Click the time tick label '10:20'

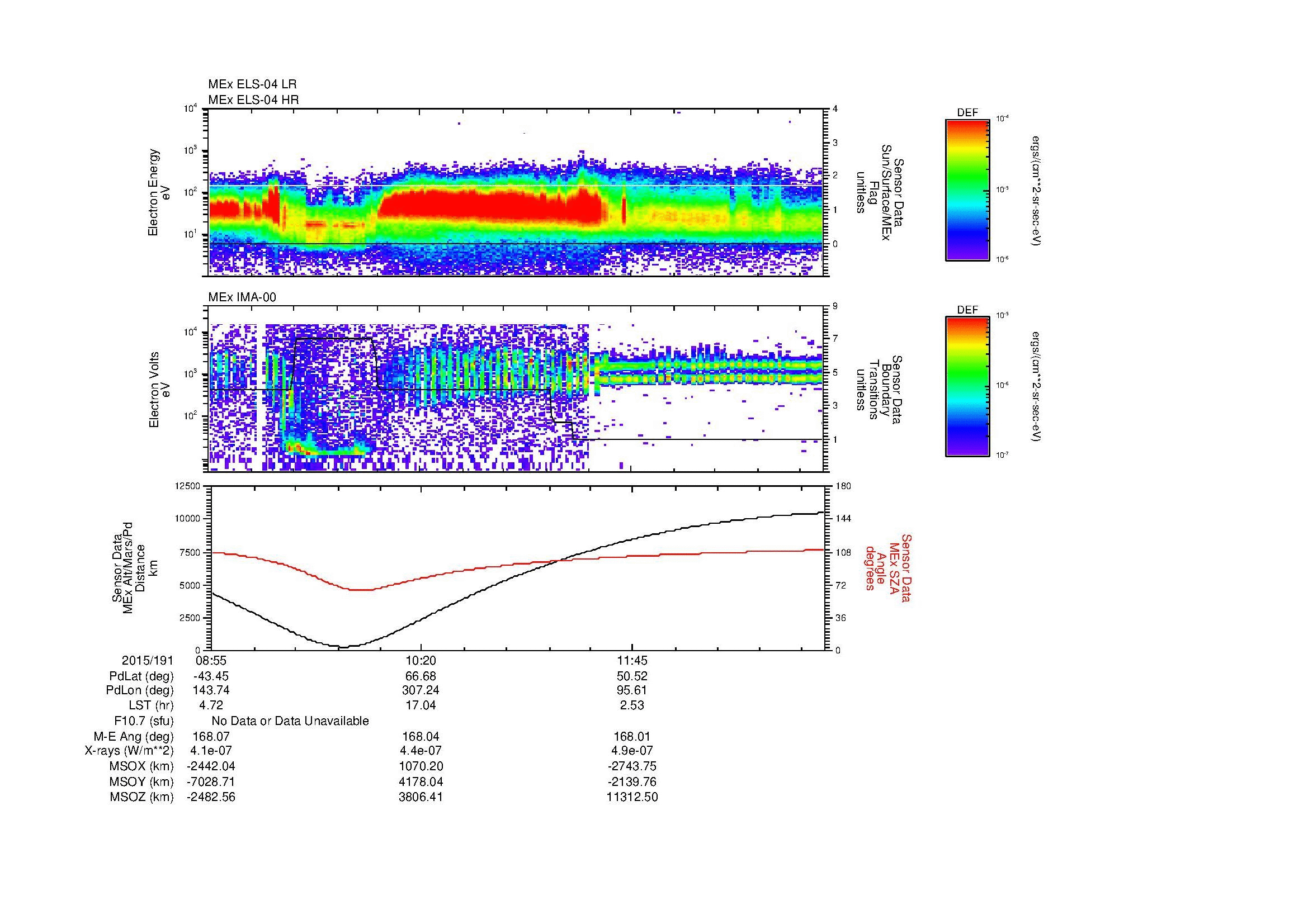click(x=421, y=661)
